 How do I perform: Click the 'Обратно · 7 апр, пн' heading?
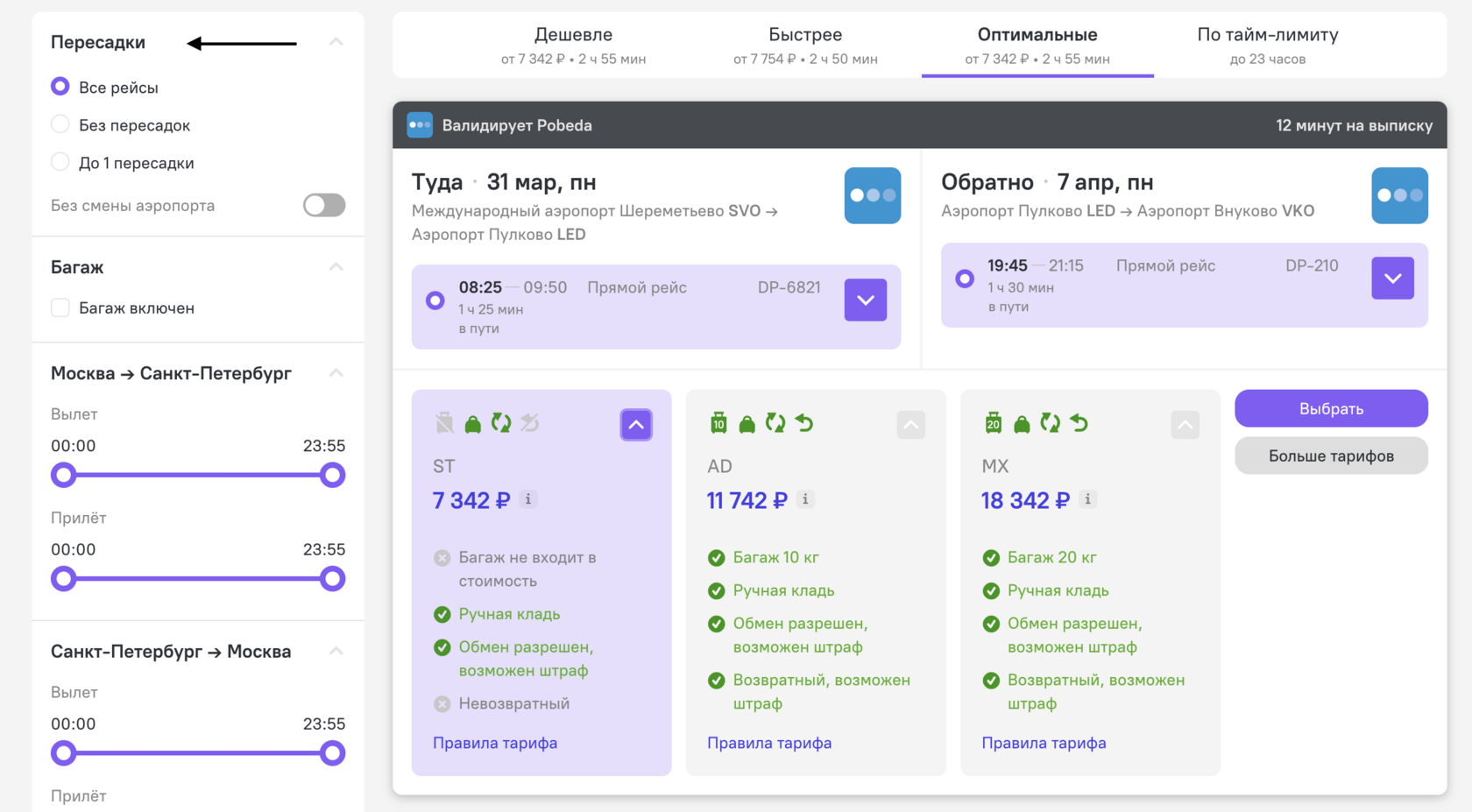[1047, 182]
